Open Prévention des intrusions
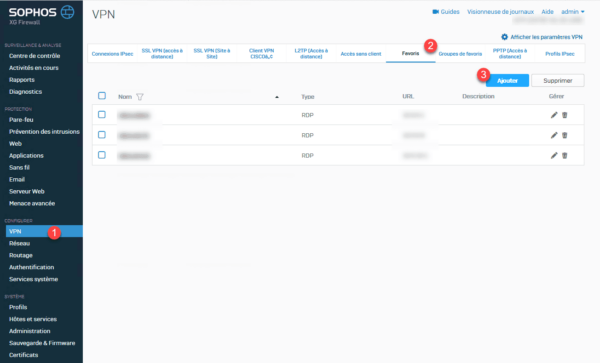 click(x=44, y=132)
